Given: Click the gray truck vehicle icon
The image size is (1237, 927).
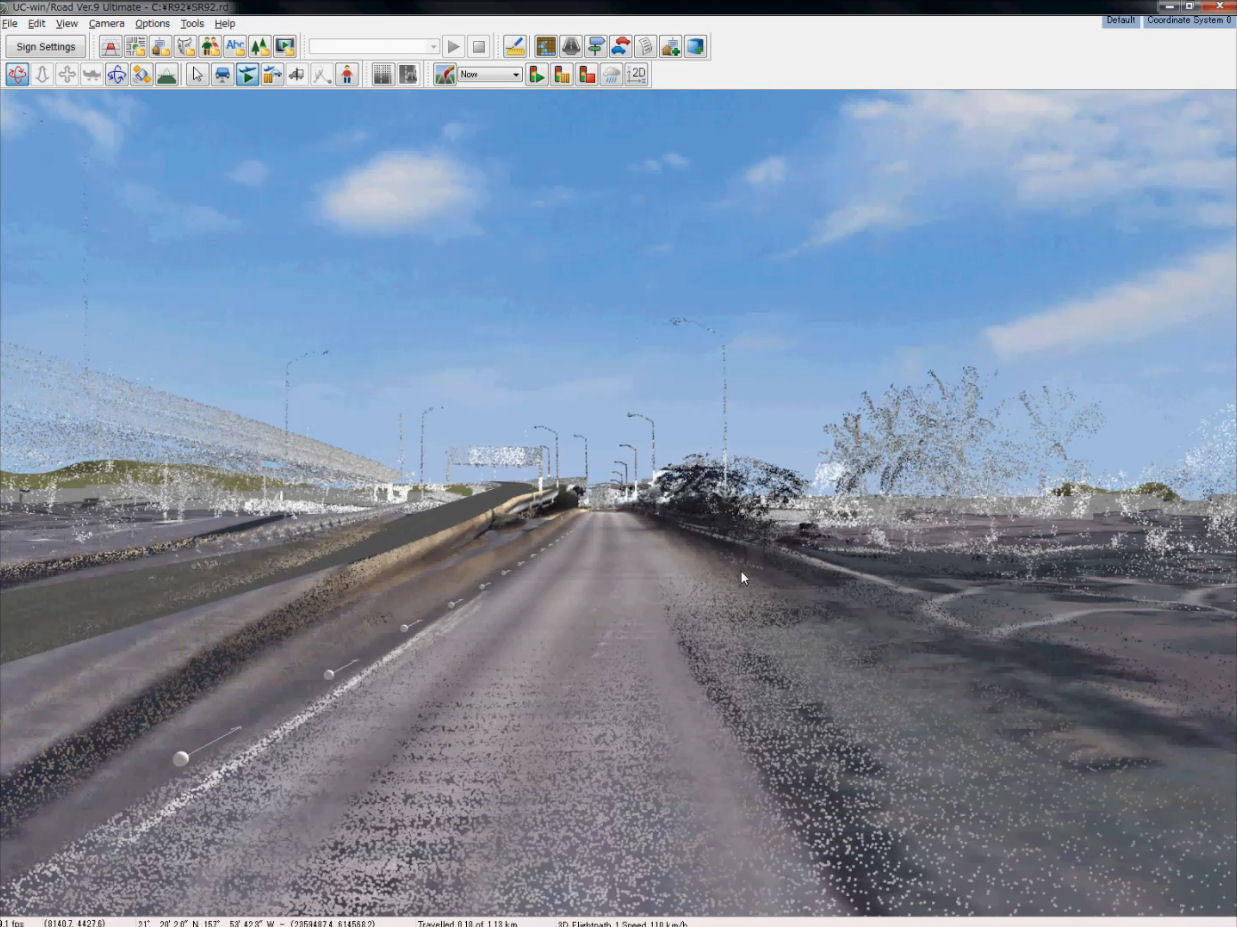Looking at the screenshot, I should pos(297,75).
